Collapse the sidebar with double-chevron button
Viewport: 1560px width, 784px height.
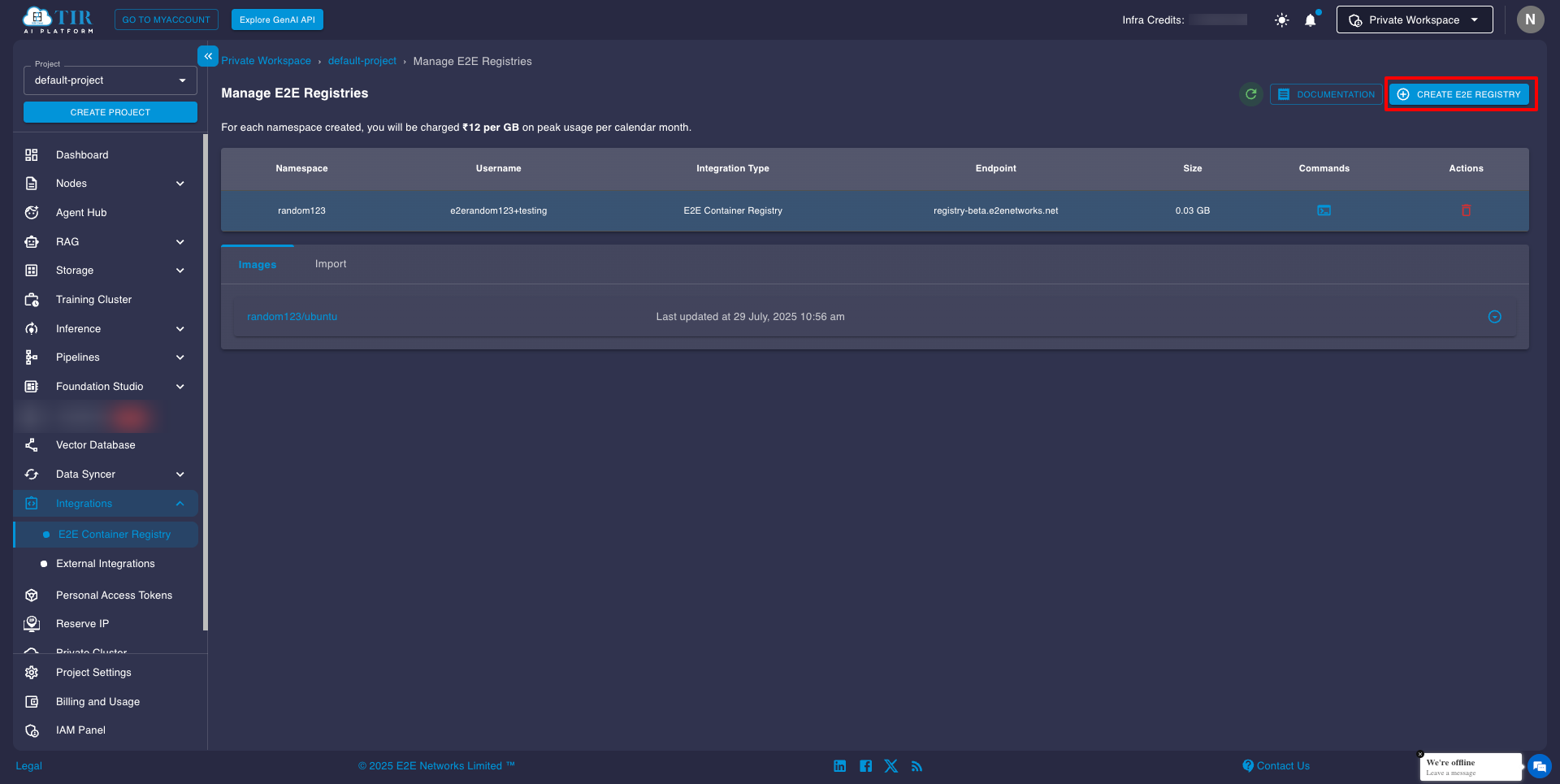tap(208, 55)
